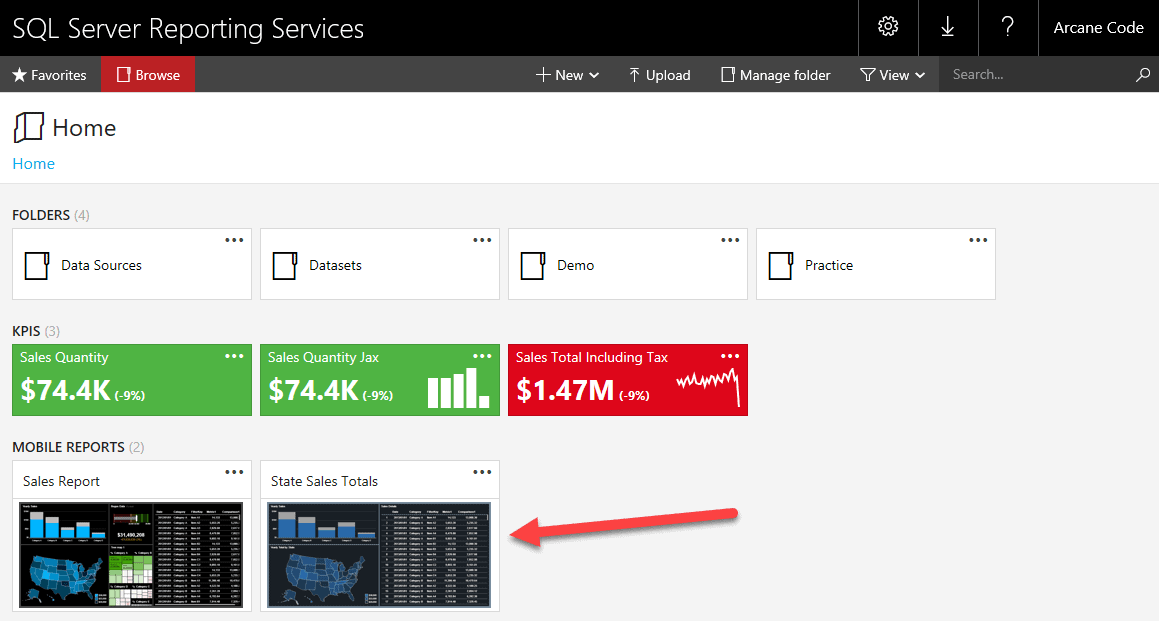Image resolution: width=1159 pixels, height=621 pixels.
Task: Open the Favorites tab
Action: 50,75
